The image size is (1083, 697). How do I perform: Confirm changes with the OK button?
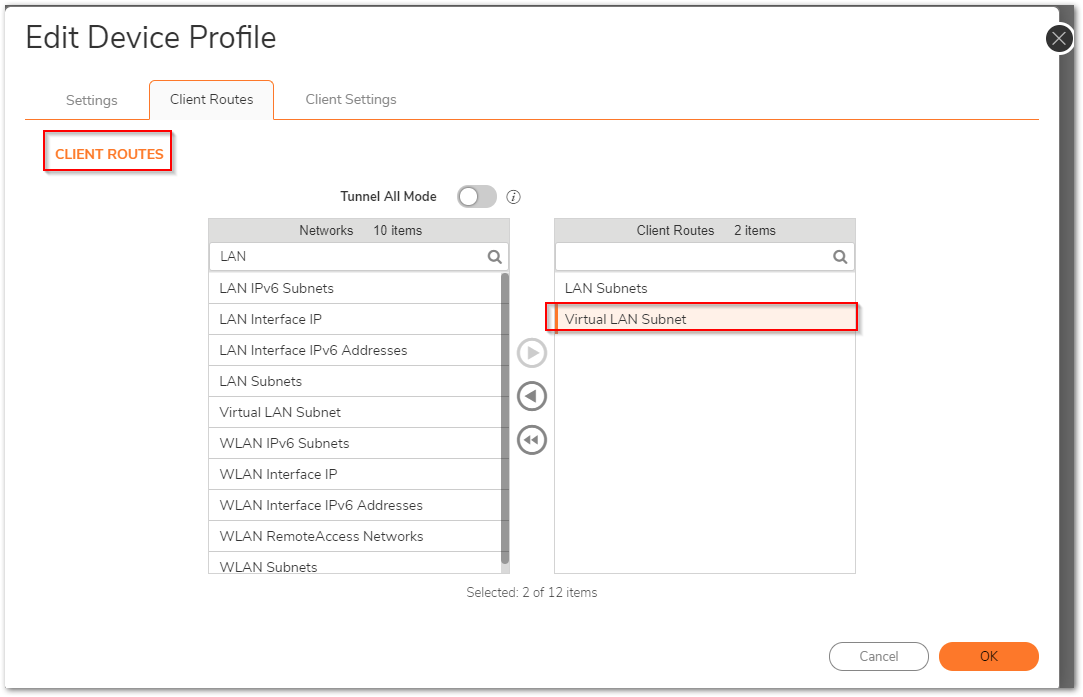coord(988,656)
